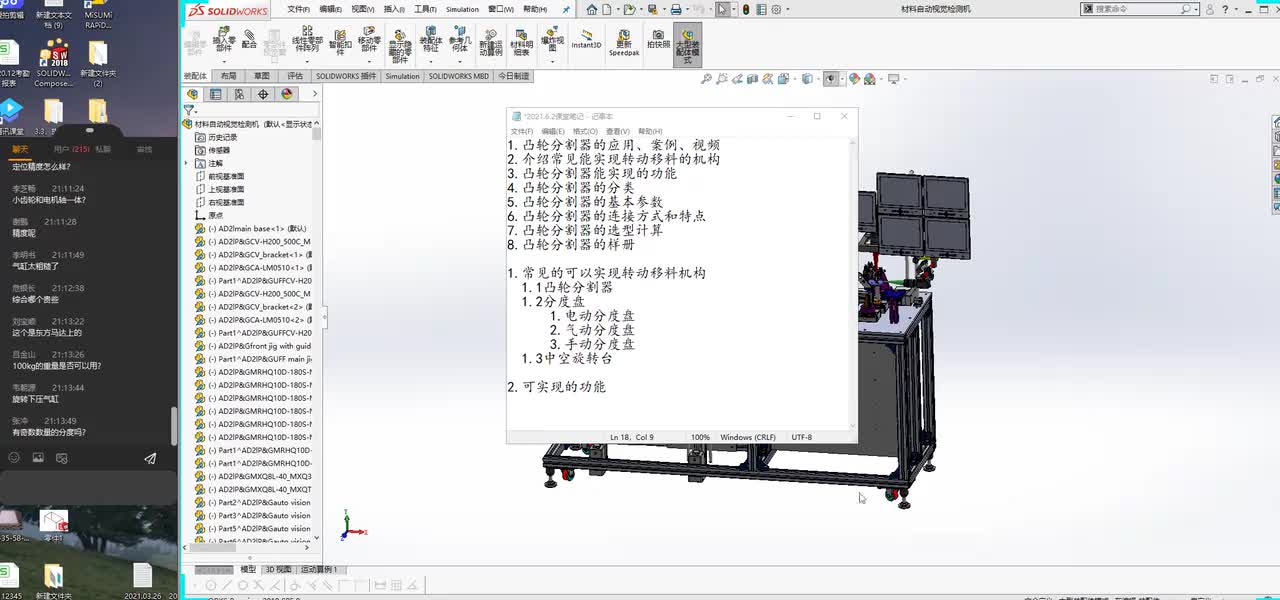Open the PropertyManager tab icon
Viewport: 1280px width, 600px height.
(215, 94)
